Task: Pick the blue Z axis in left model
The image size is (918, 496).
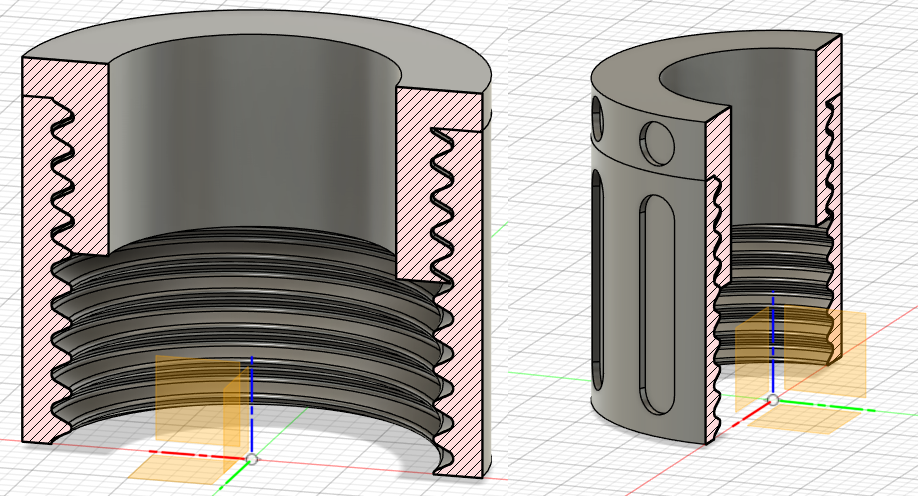Action: coord(252,404)
